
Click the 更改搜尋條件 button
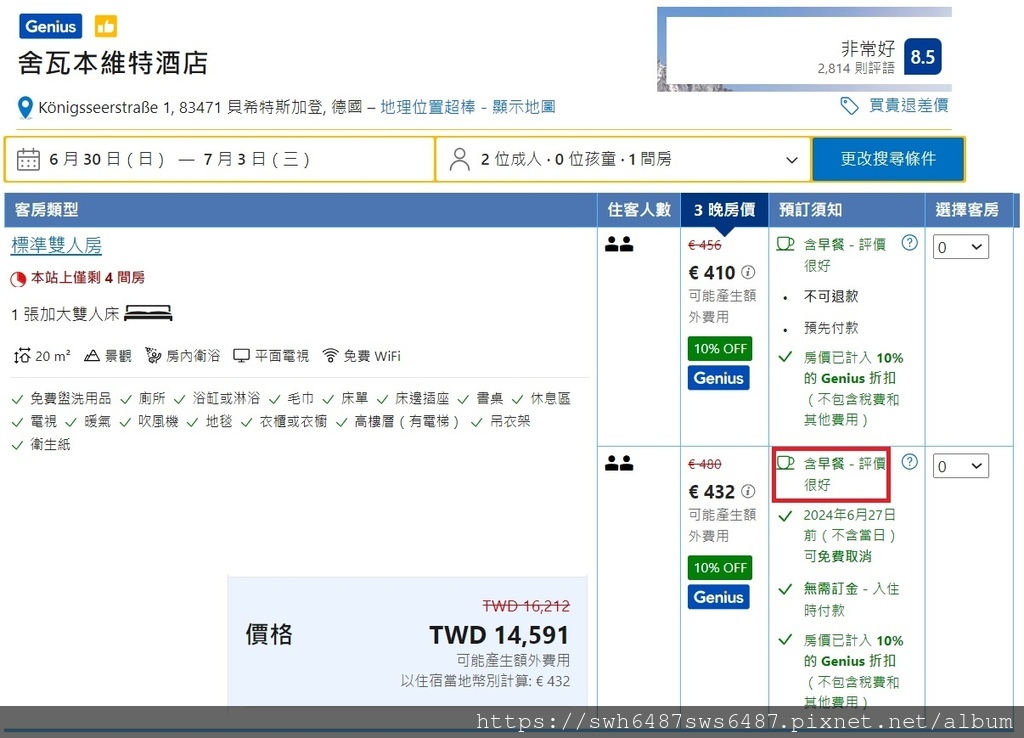tap(888, 159)
